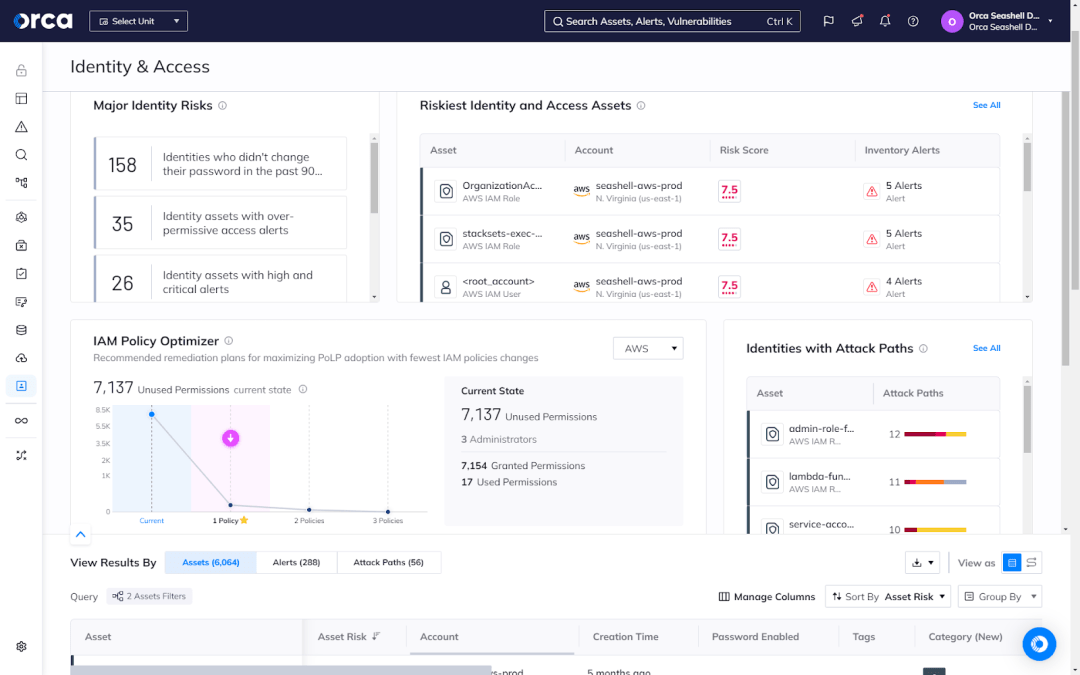Click the lambda-fun attack paths severity bar

pos(935,482)
